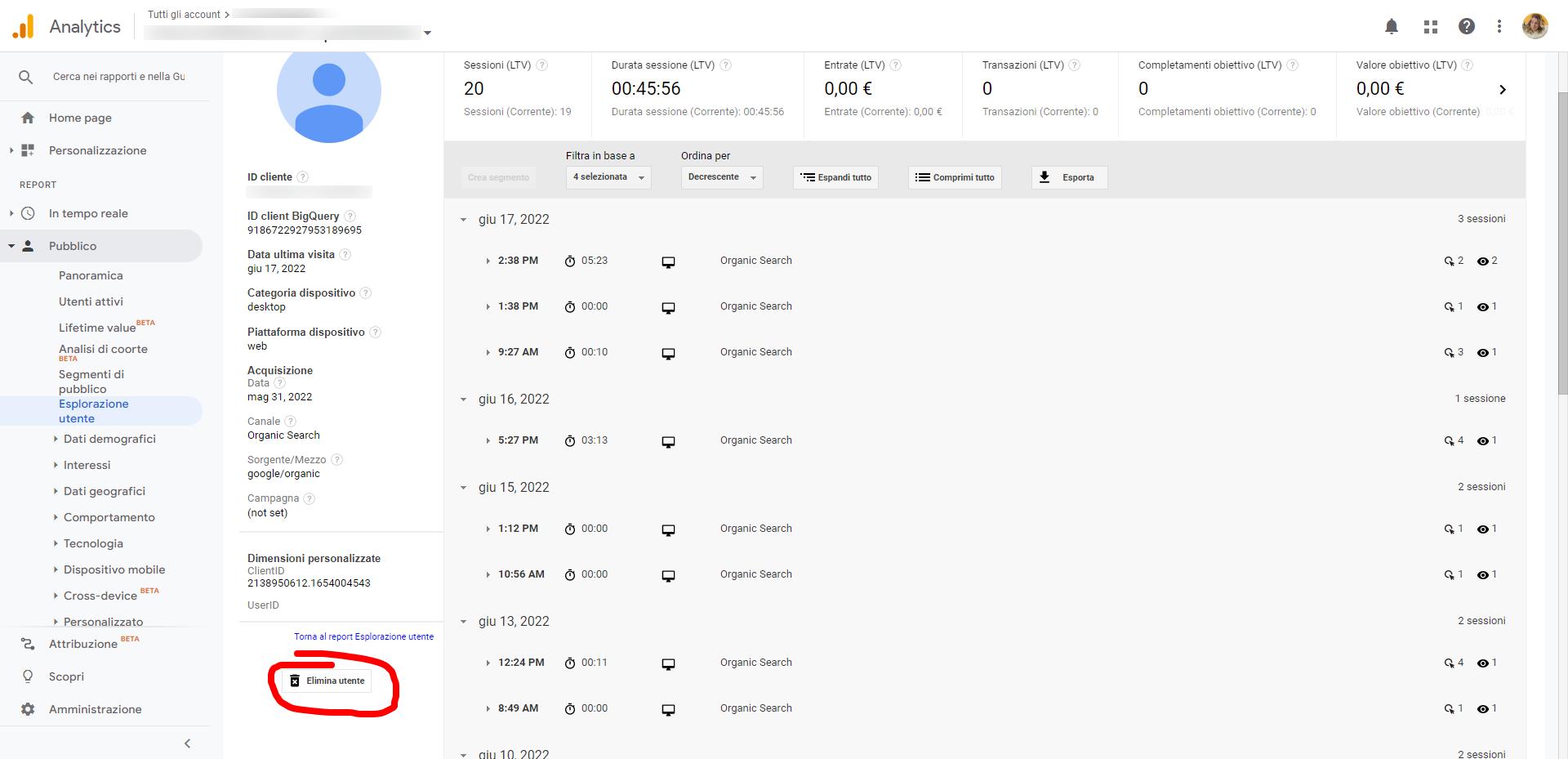Open the Google apps grid icon
This screenshot has width=1568, height=759.
click(1430, 27)
